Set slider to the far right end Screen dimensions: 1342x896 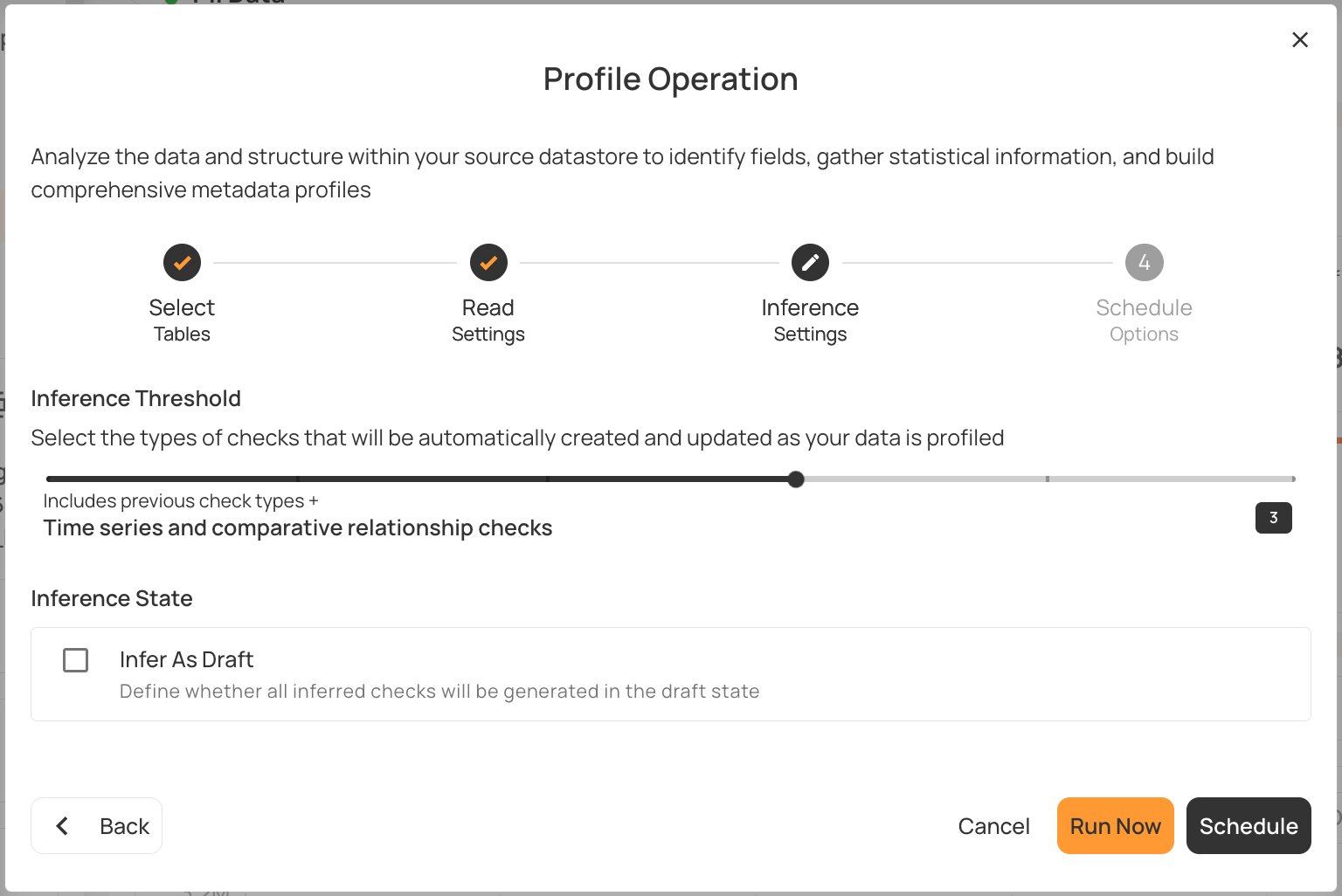click(x=1293, y=479)
